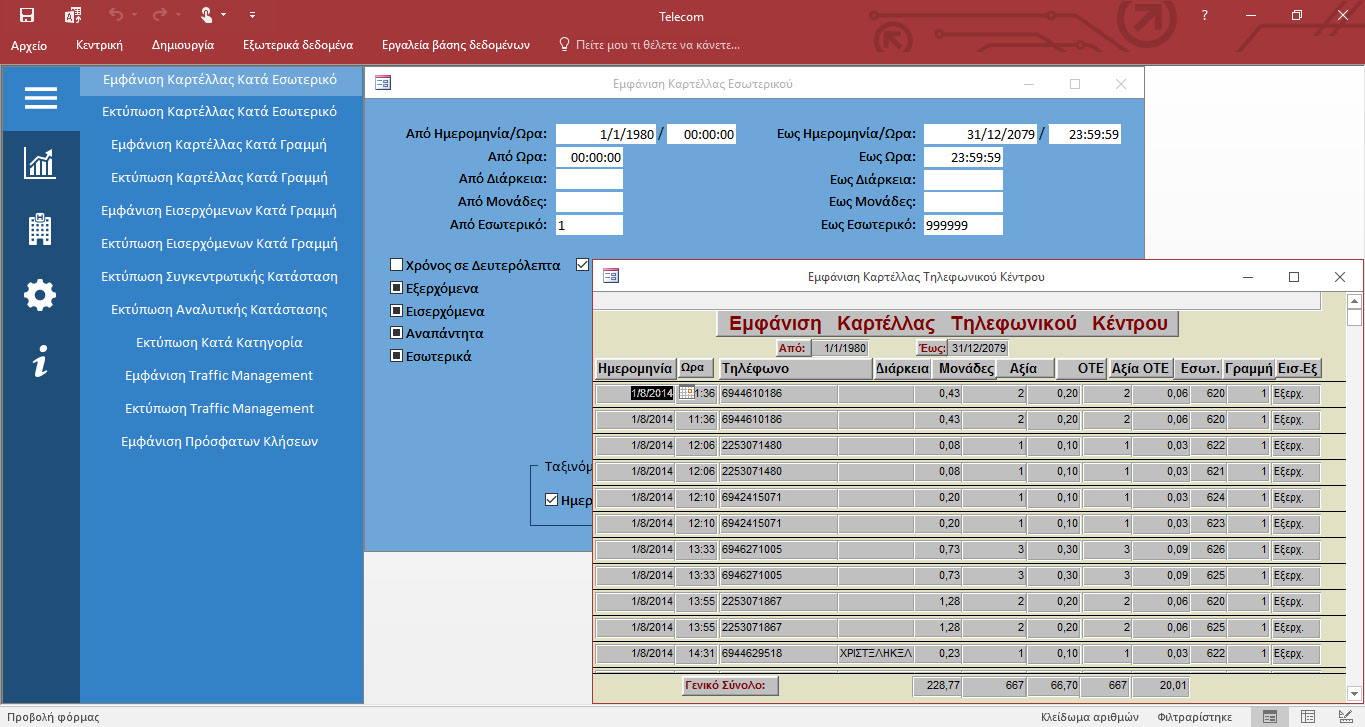The height and width of the screenshot is (727, 1365).
Task: Click the building icon in sidebar
Action: (40, 230)
